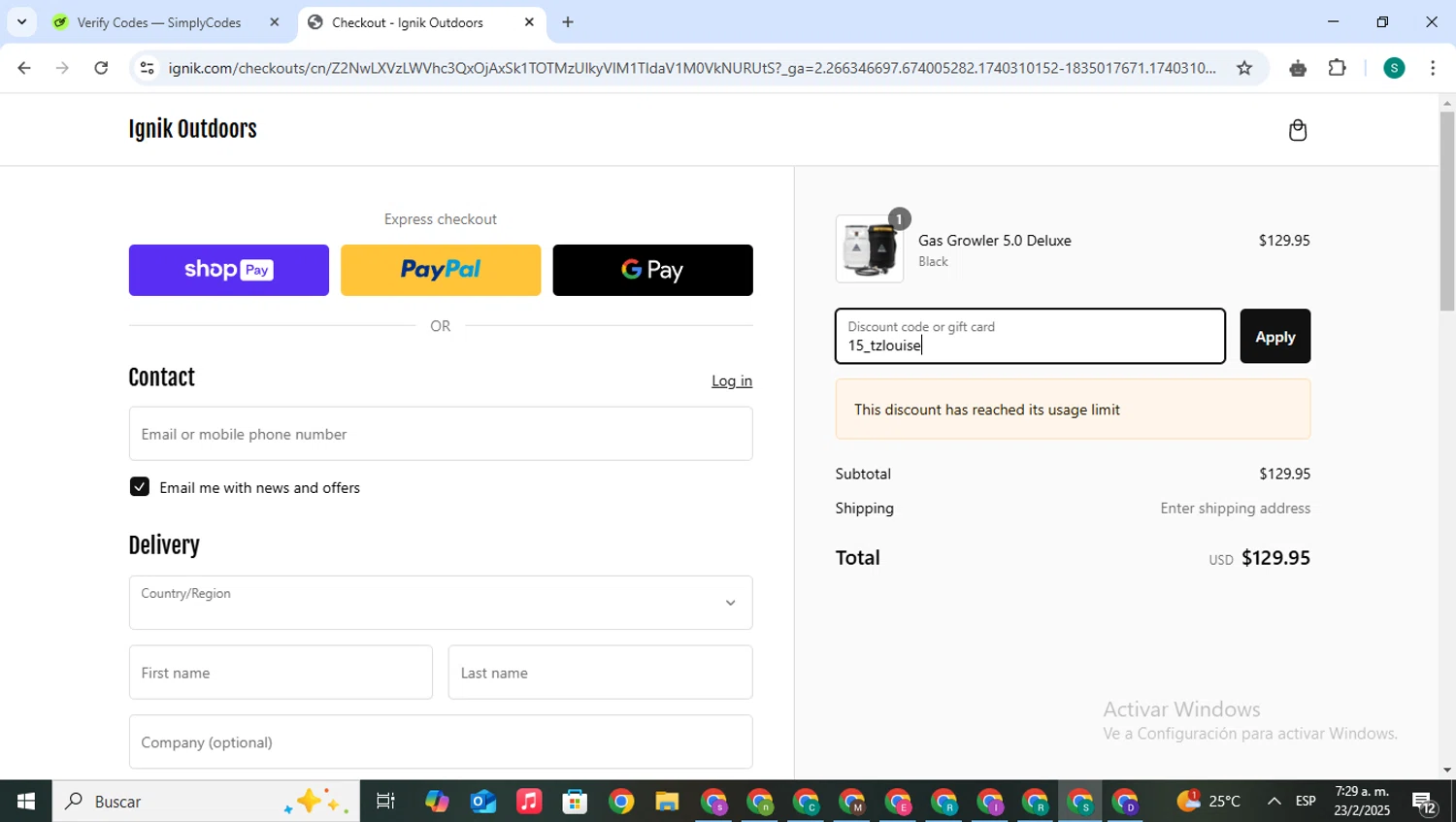
Task: Focus the Email or mobile phone number field
Action: point(441,434)
